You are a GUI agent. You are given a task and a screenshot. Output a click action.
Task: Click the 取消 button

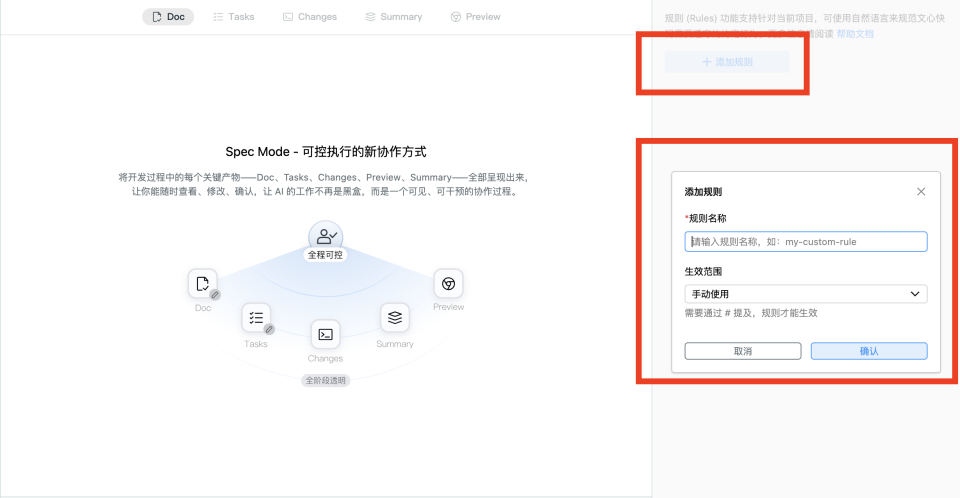[743, 351]
